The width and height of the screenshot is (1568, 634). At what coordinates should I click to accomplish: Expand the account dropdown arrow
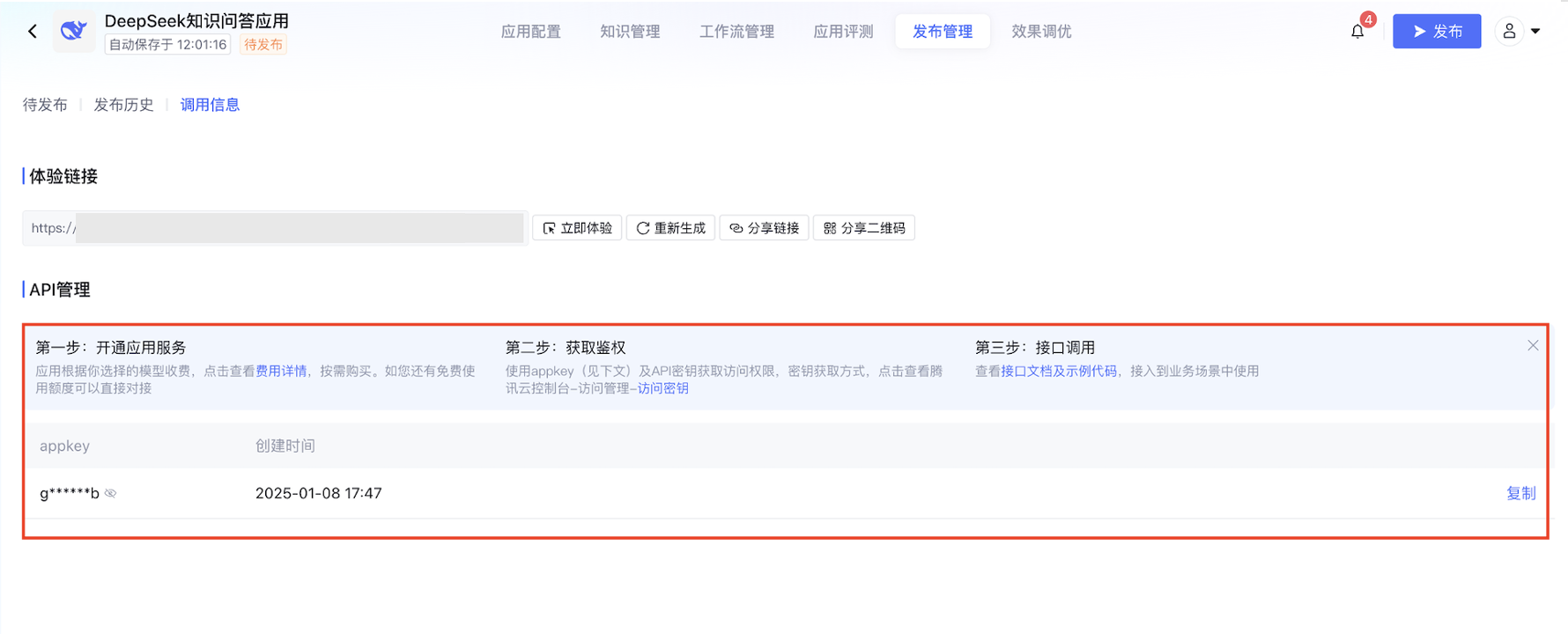[x=1535, y=32]
